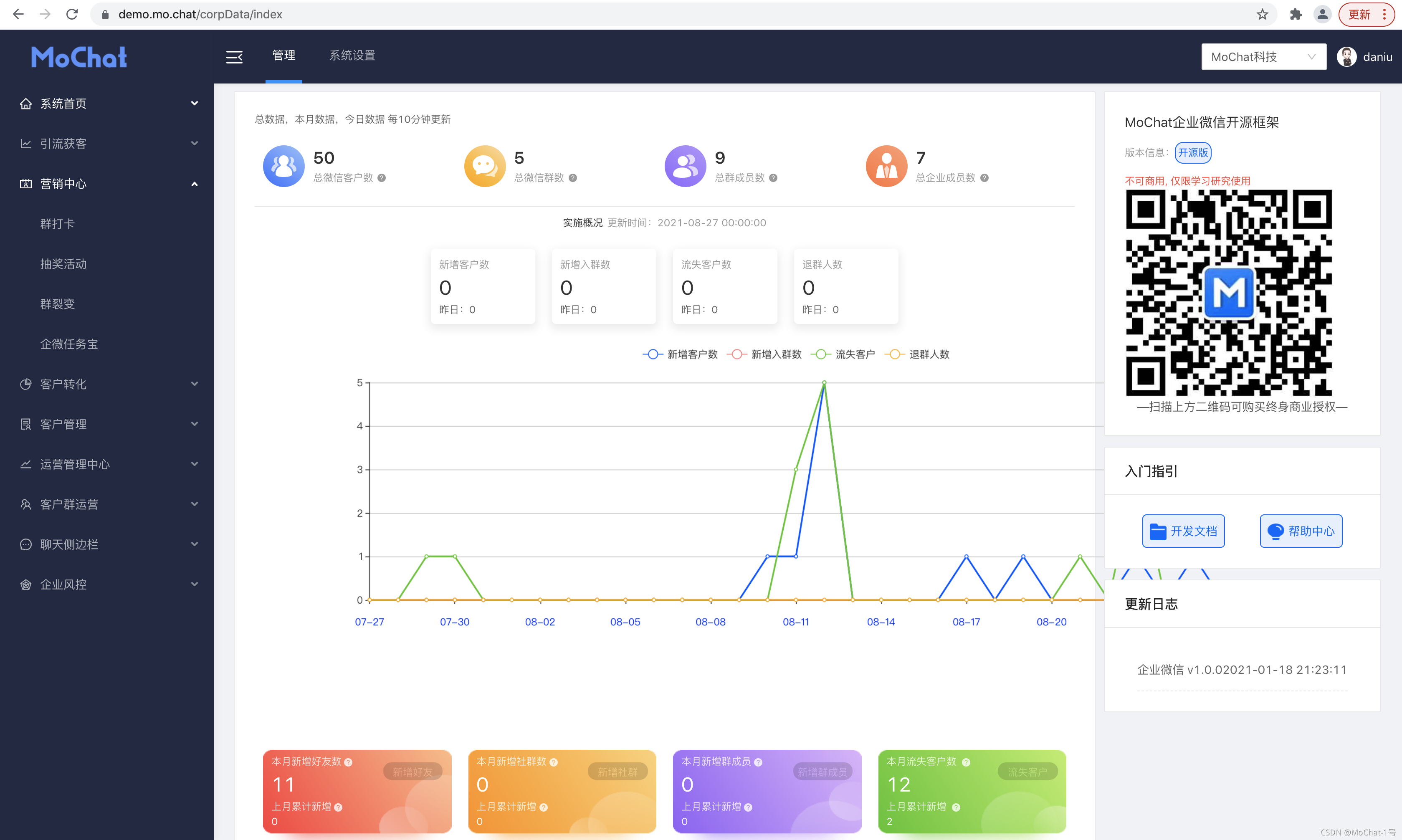The image size is (1402, 840).
Task: Expand the 运营管理中心 sidebar menu
Action: 107,464
